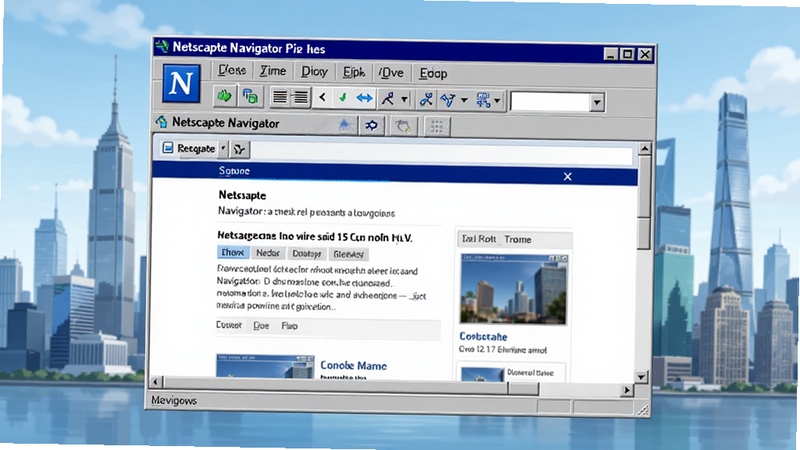Screen dimensions: 800x450
Task: Click the dotted grid icon in second row
Action: tap(437, 127)
